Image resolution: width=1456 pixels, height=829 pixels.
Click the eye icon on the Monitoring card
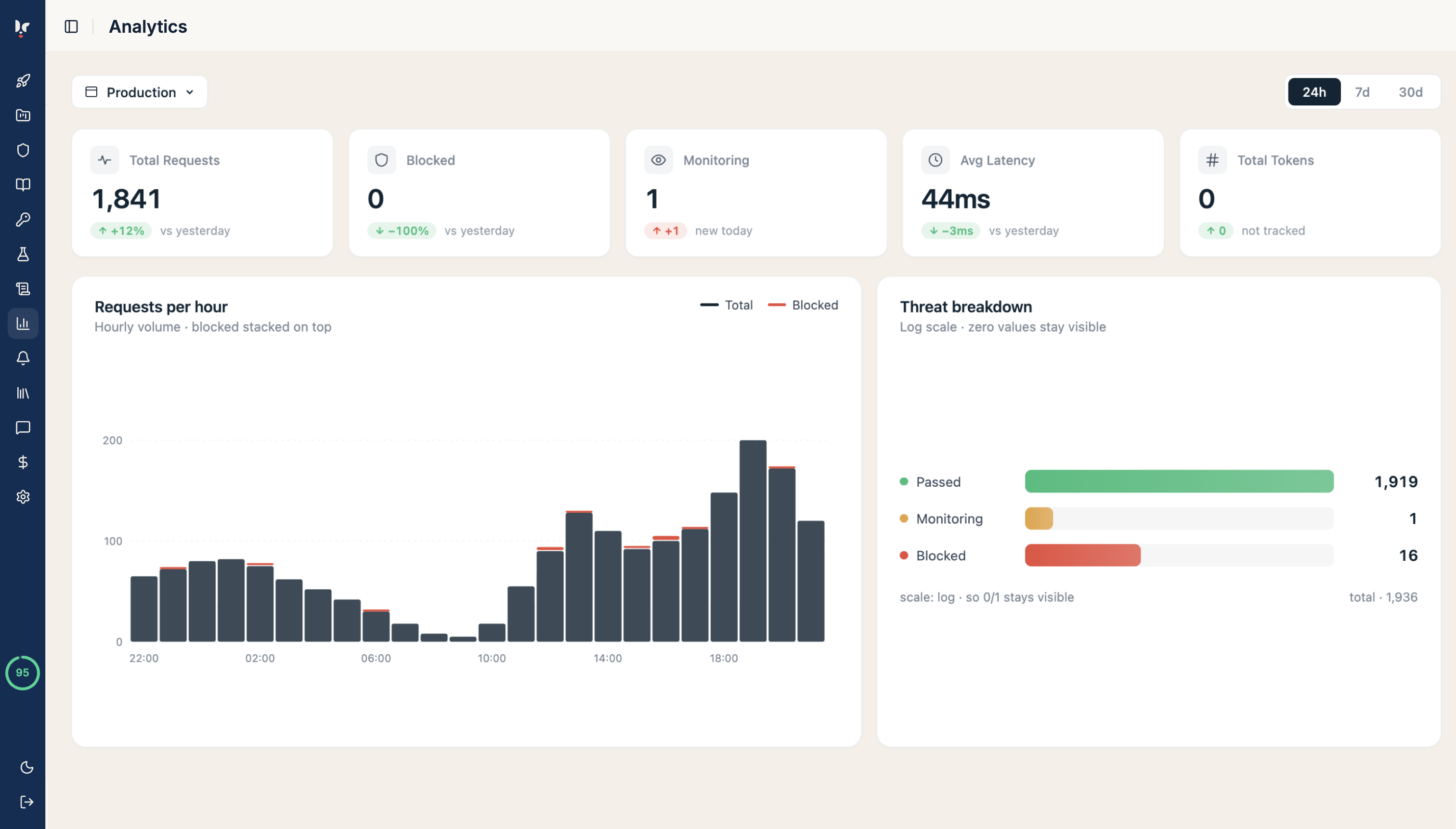point(658,160)
